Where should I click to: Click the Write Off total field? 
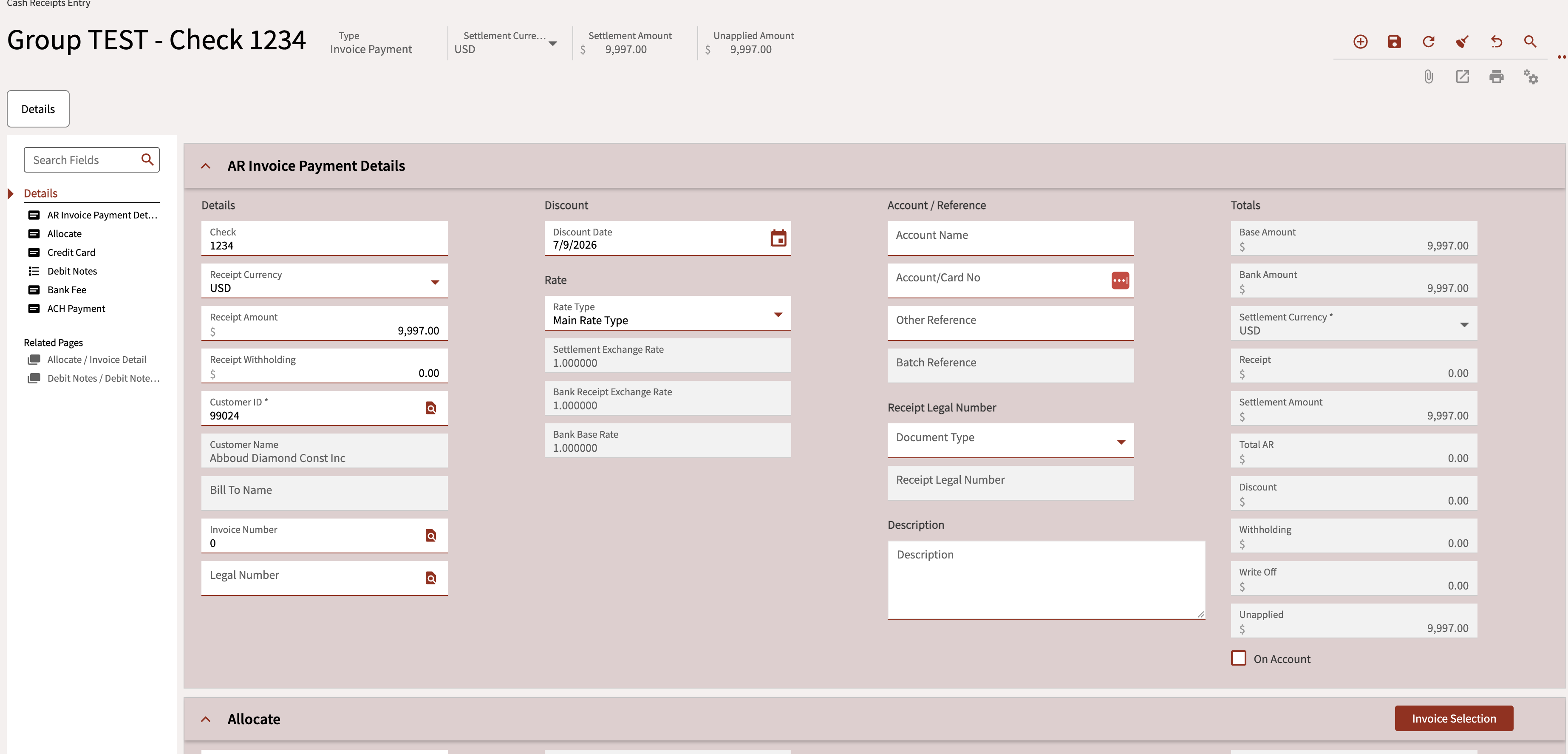click(x=1354, y=578)
